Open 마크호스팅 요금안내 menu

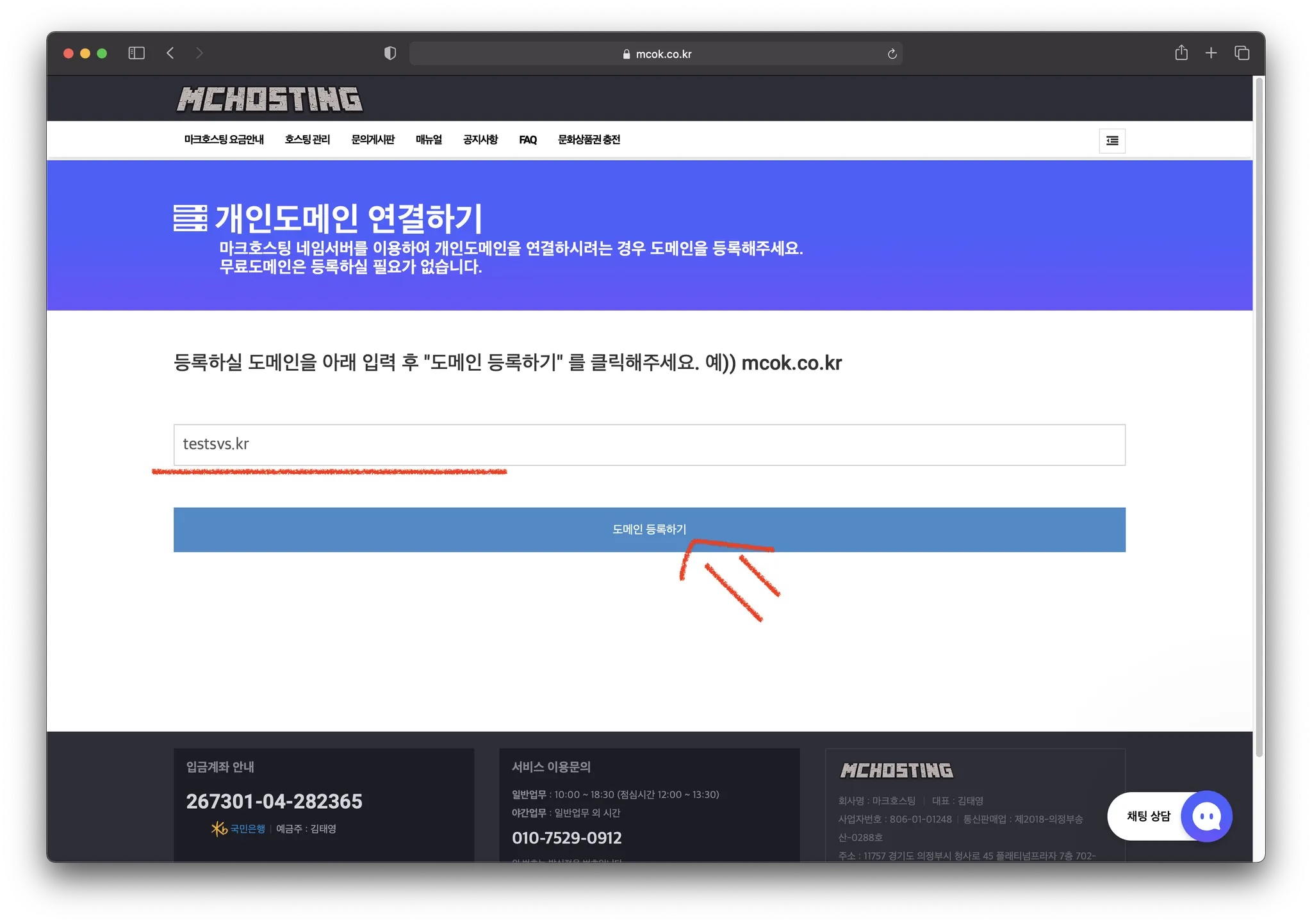point(224,140)
